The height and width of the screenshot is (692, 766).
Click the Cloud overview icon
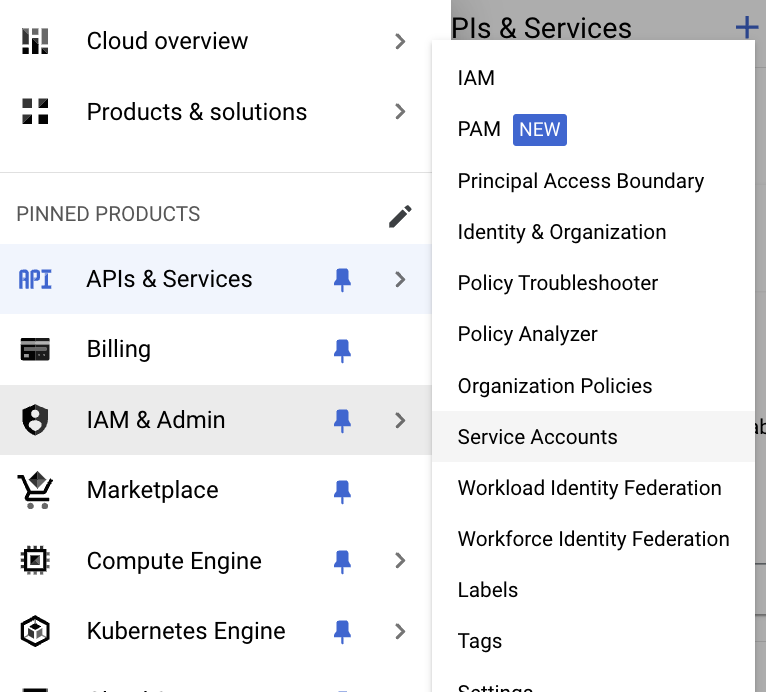(35, 41)
